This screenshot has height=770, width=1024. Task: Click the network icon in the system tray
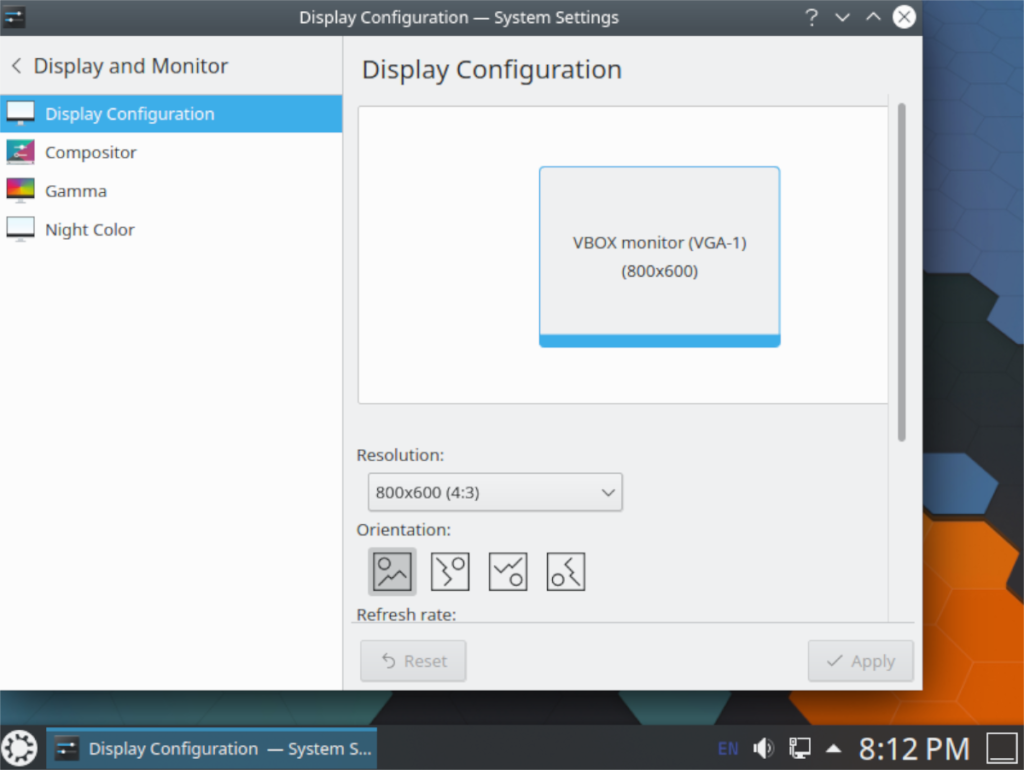(x=799, y=748)
